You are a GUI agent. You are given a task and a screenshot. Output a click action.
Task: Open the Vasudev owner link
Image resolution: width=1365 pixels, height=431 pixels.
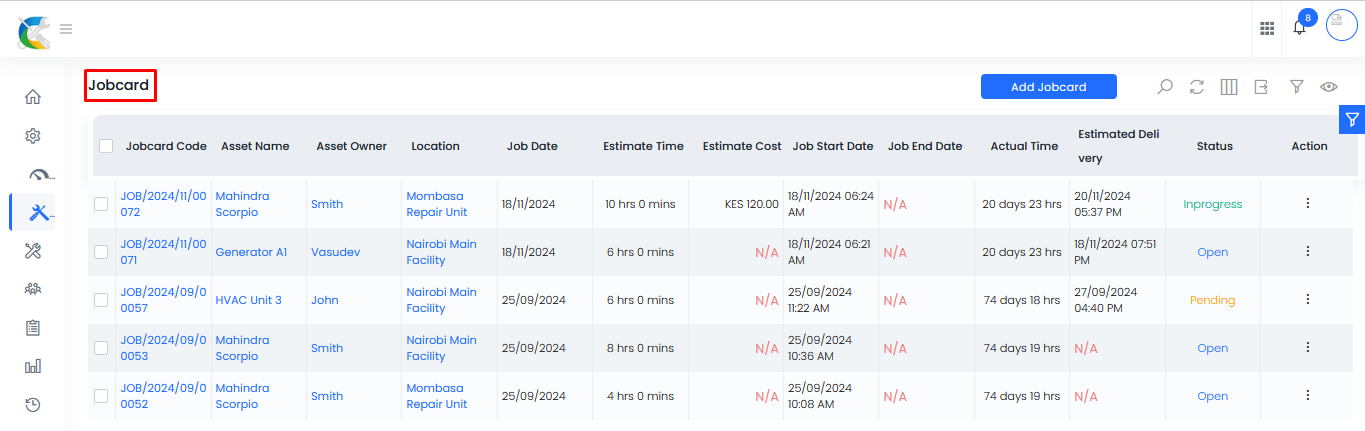[x=334, y=252]
